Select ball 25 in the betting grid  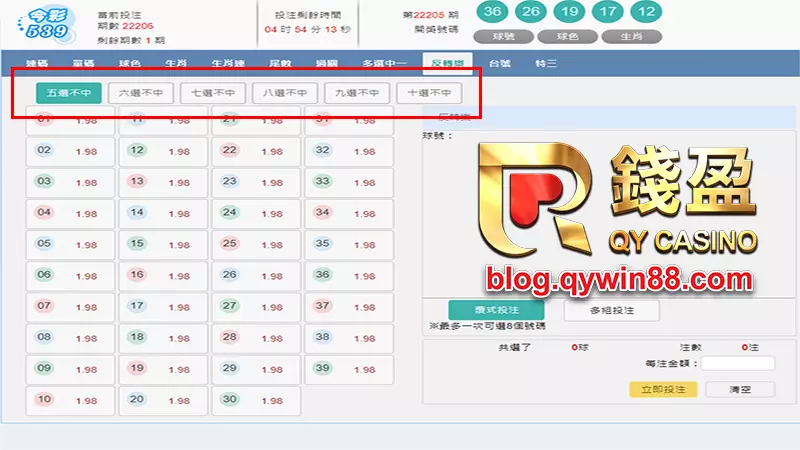(230, 243)
